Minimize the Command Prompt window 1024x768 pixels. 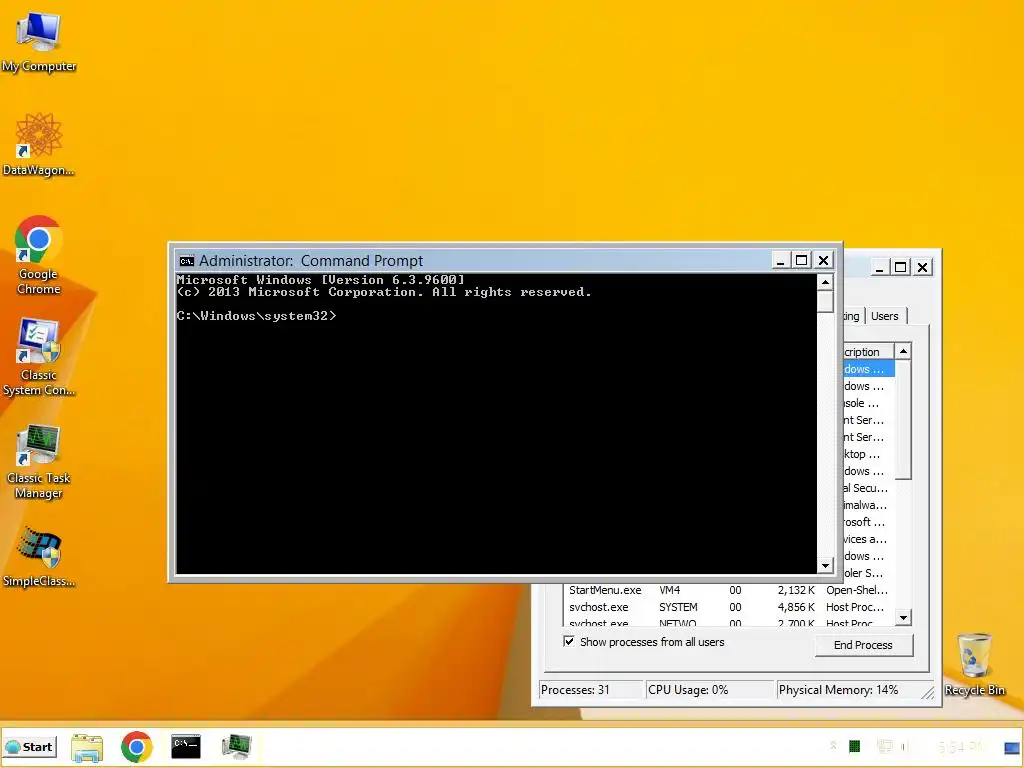click(780, 261)
